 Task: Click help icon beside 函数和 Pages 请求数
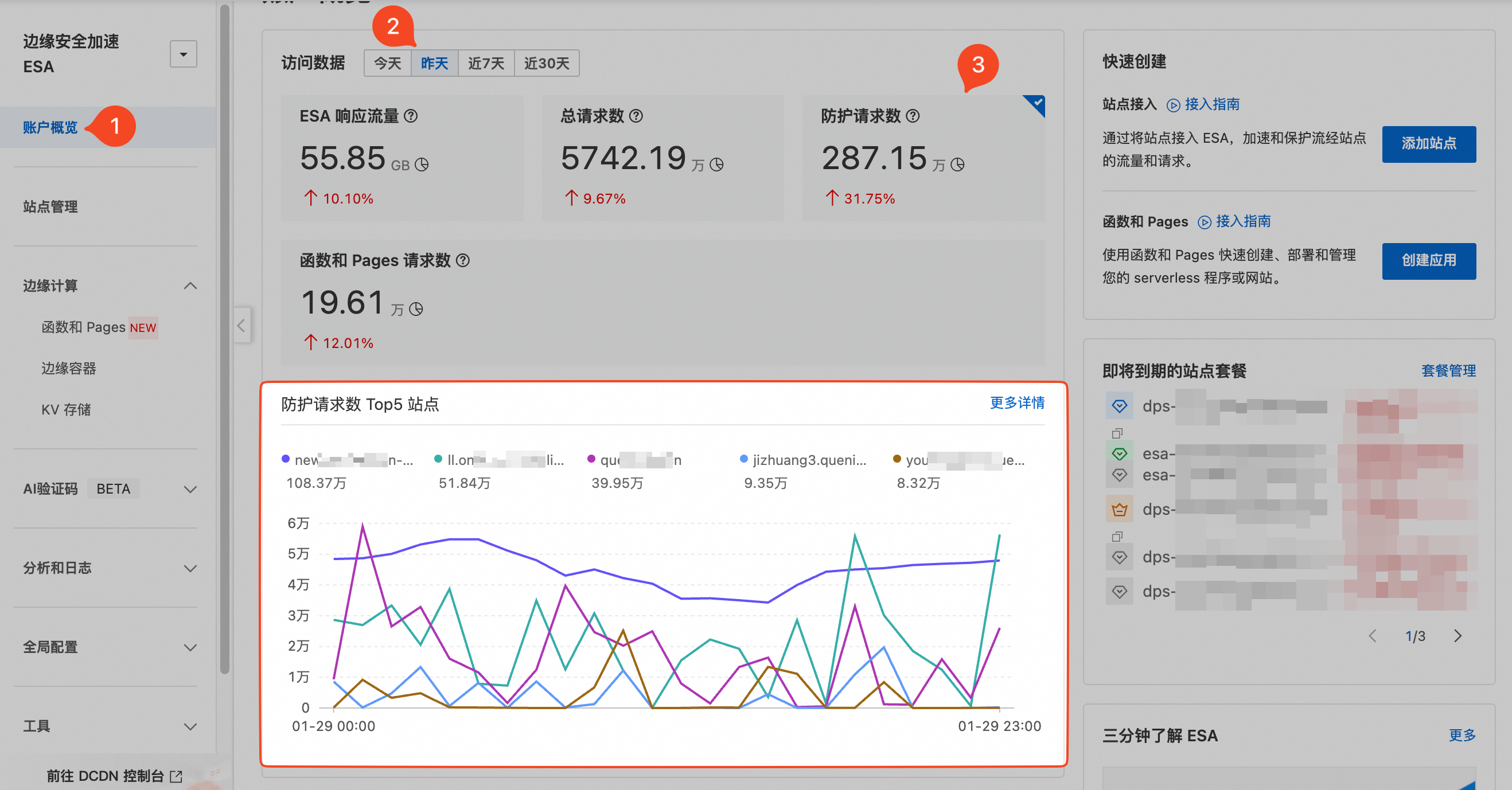tap(462, 260)
